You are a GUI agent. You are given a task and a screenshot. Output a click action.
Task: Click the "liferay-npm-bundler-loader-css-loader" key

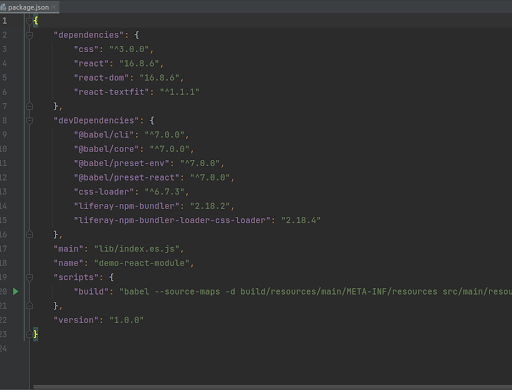[172, 220]
